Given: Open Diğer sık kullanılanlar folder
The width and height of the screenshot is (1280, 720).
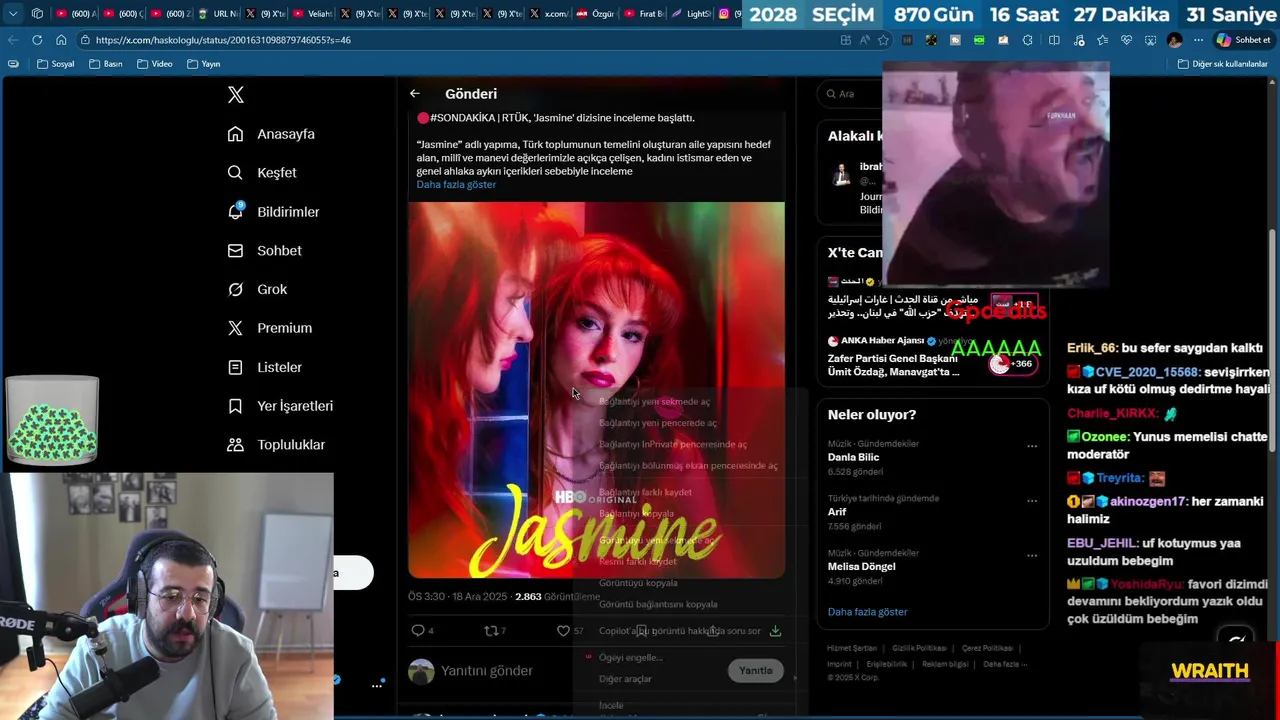Looking at the screenshot, I should pos(1223,64).
